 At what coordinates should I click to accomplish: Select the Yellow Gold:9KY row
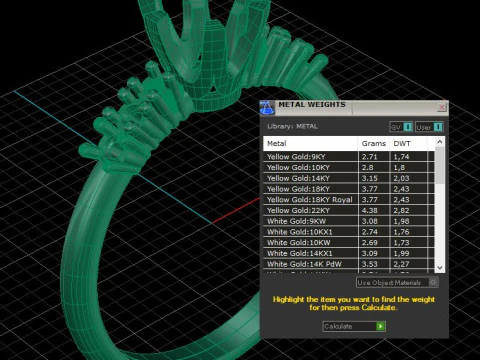(349, 157)
